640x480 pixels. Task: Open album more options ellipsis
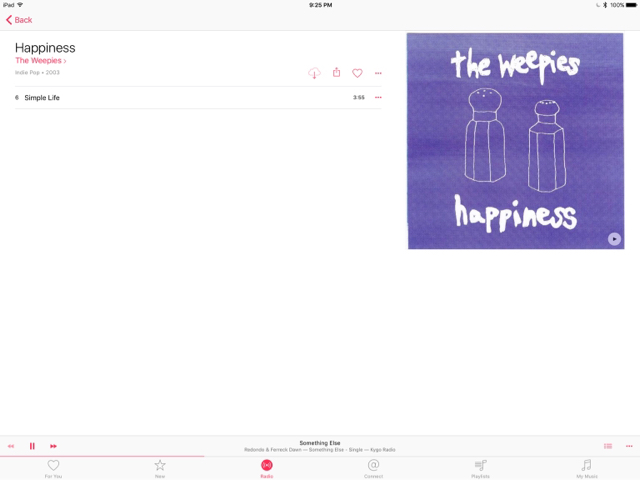(x=378, y=73)
